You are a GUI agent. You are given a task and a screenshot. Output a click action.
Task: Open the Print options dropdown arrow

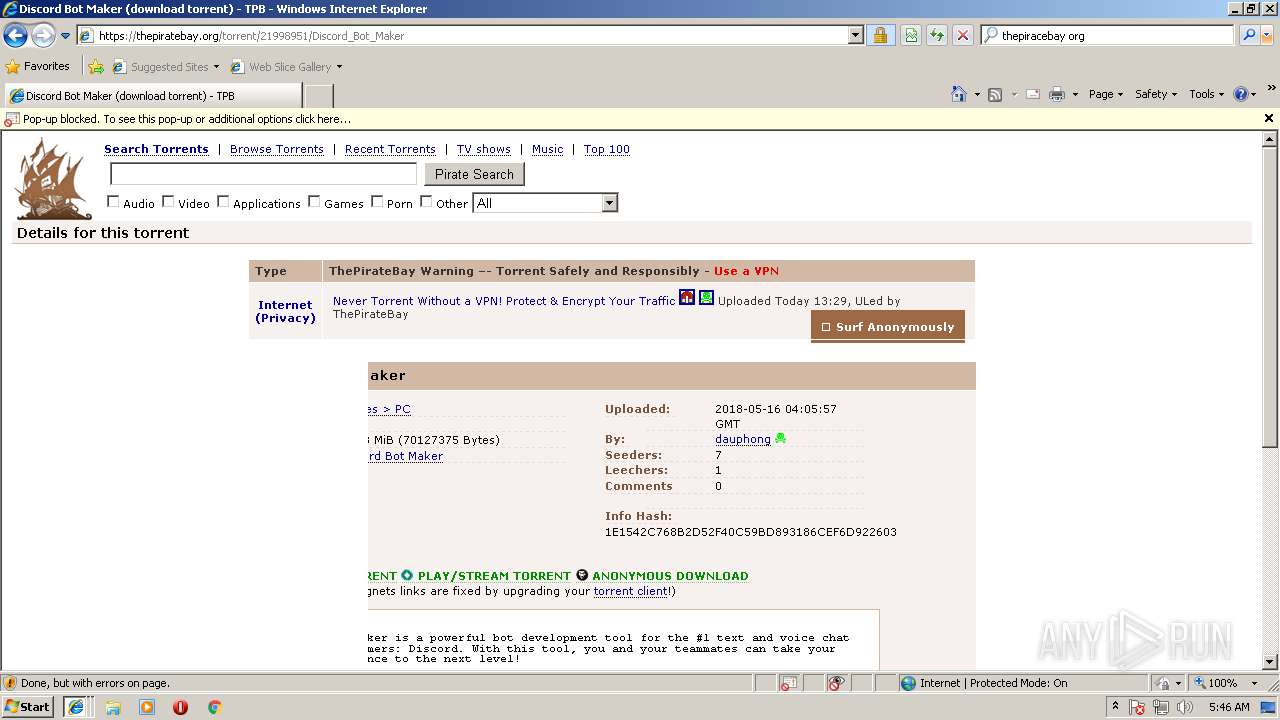coord(1075,94)
